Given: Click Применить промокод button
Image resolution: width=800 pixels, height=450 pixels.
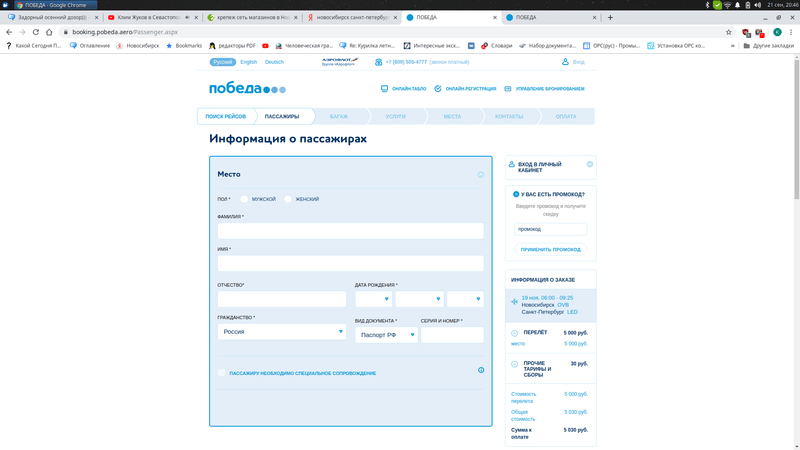Looking at the screenshot, I should pos(551,249).
